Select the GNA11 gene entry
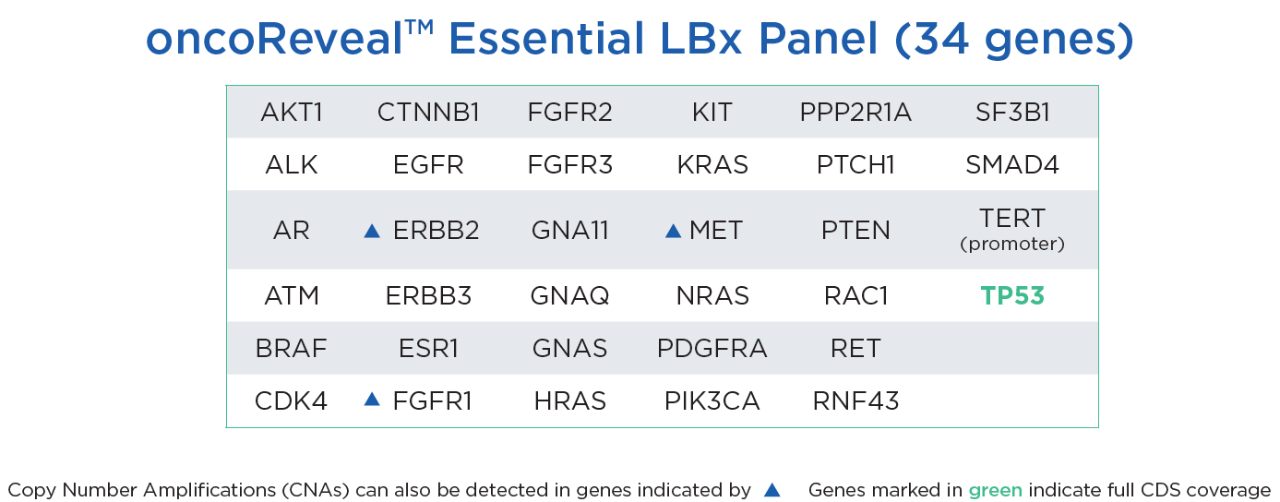 pyautogui.click(x=570, y=231)
